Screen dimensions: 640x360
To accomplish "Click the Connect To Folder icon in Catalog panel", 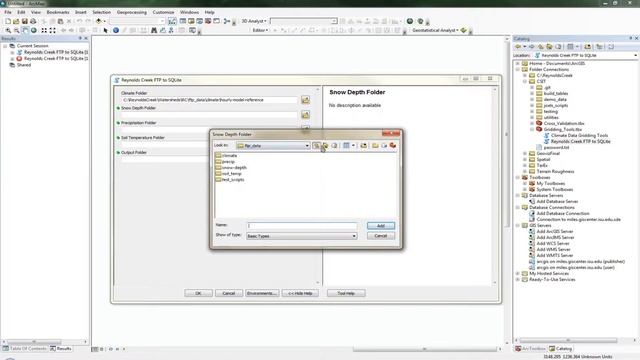I will click(x=588, y=47).
